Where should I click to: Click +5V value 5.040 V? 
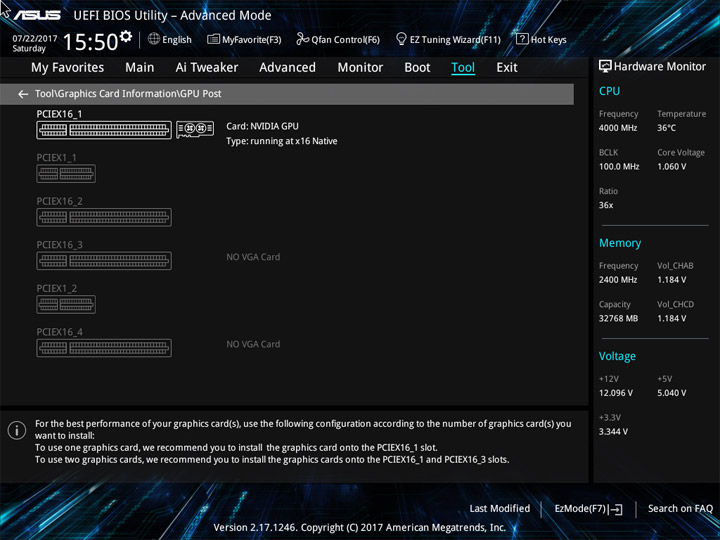pos(671,393)
